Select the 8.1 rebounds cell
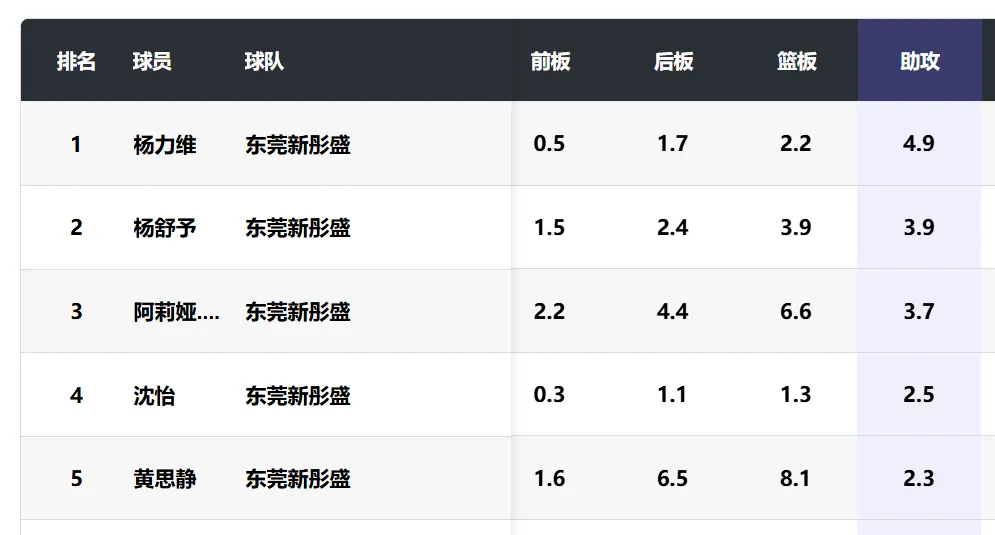 click(x=796, y=478)
